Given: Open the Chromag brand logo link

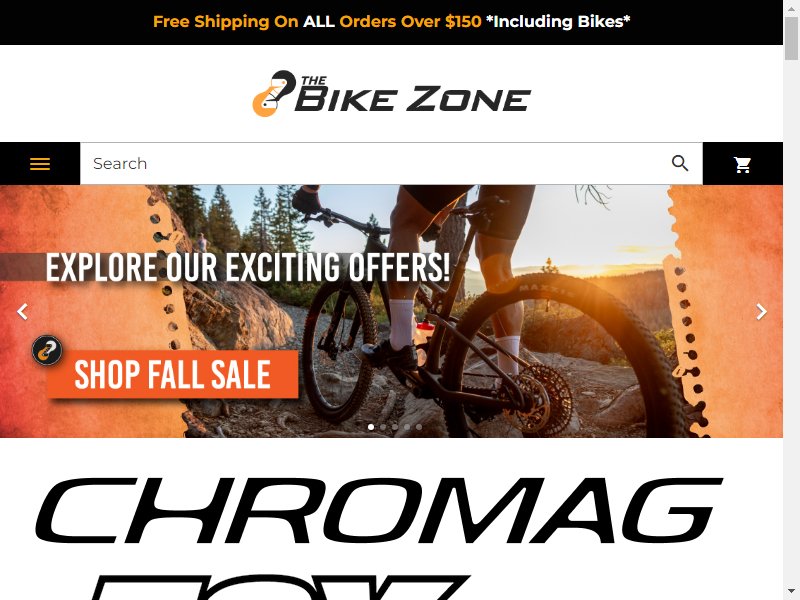Looking at the screenshot, I should (379, 510).
